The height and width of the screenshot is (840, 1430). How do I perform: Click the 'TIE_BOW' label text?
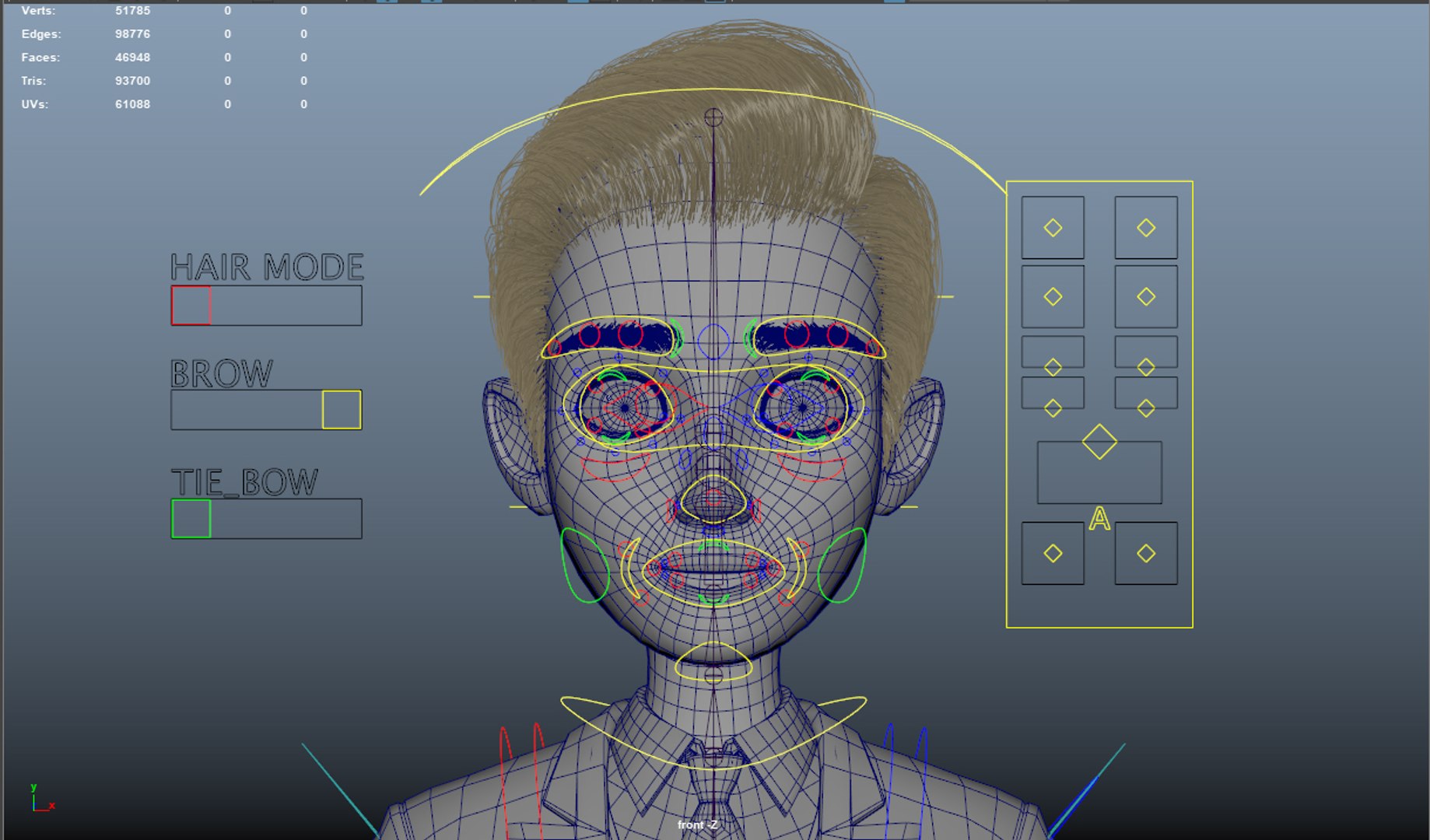[244, 482]
